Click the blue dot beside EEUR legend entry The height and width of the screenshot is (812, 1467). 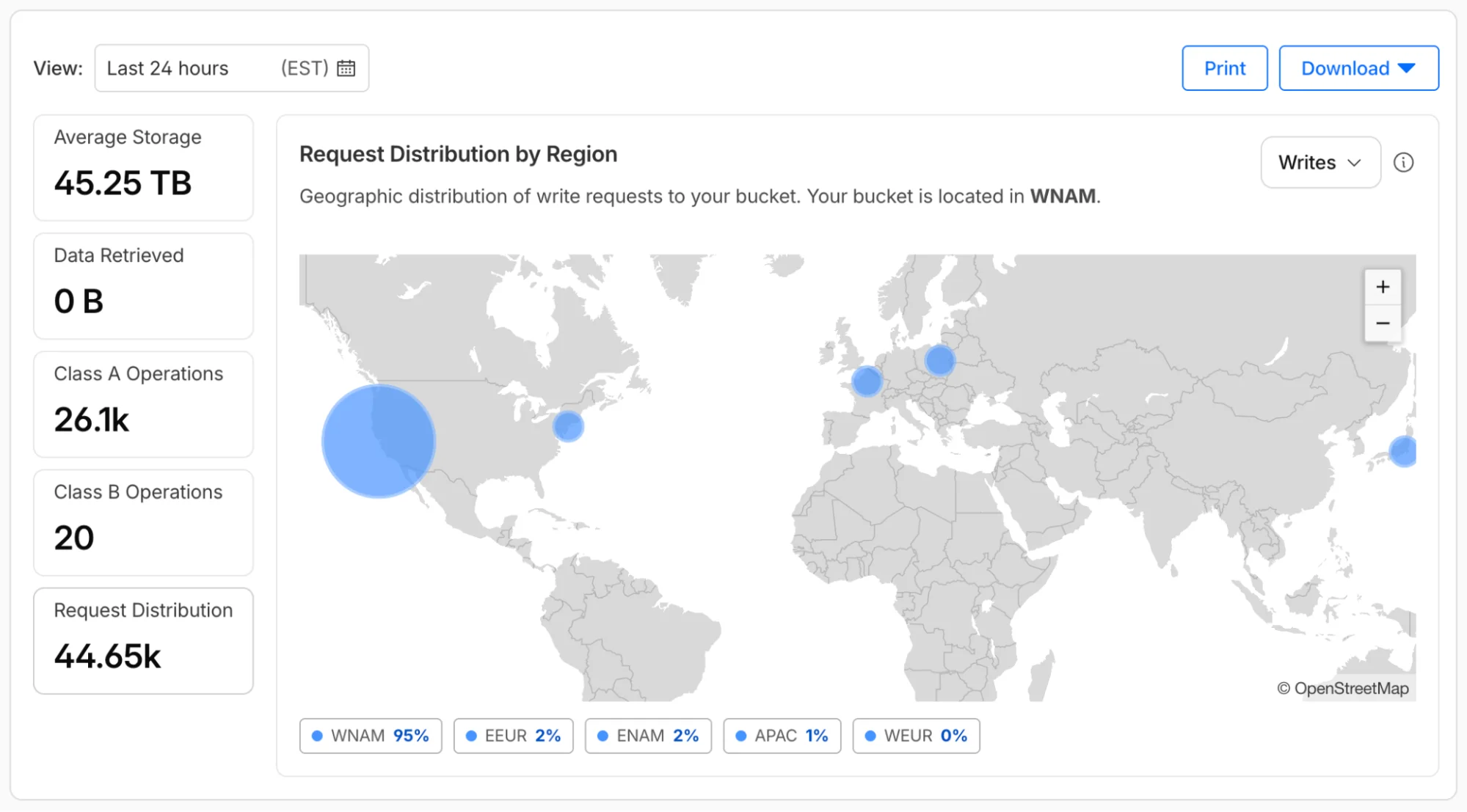(473, 734)
